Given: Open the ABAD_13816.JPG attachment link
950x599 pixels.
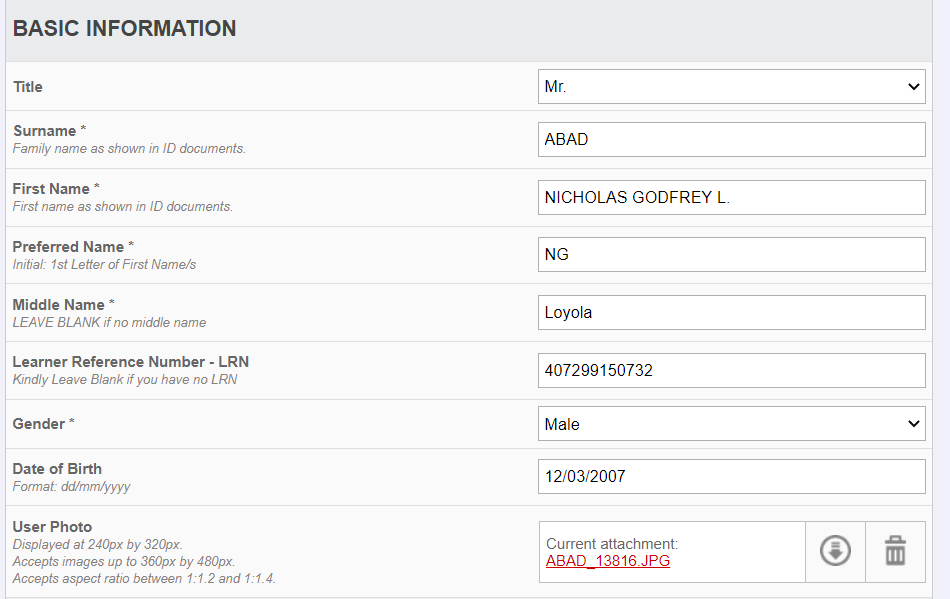Looking at the screenshot, I should click(608, 561).
